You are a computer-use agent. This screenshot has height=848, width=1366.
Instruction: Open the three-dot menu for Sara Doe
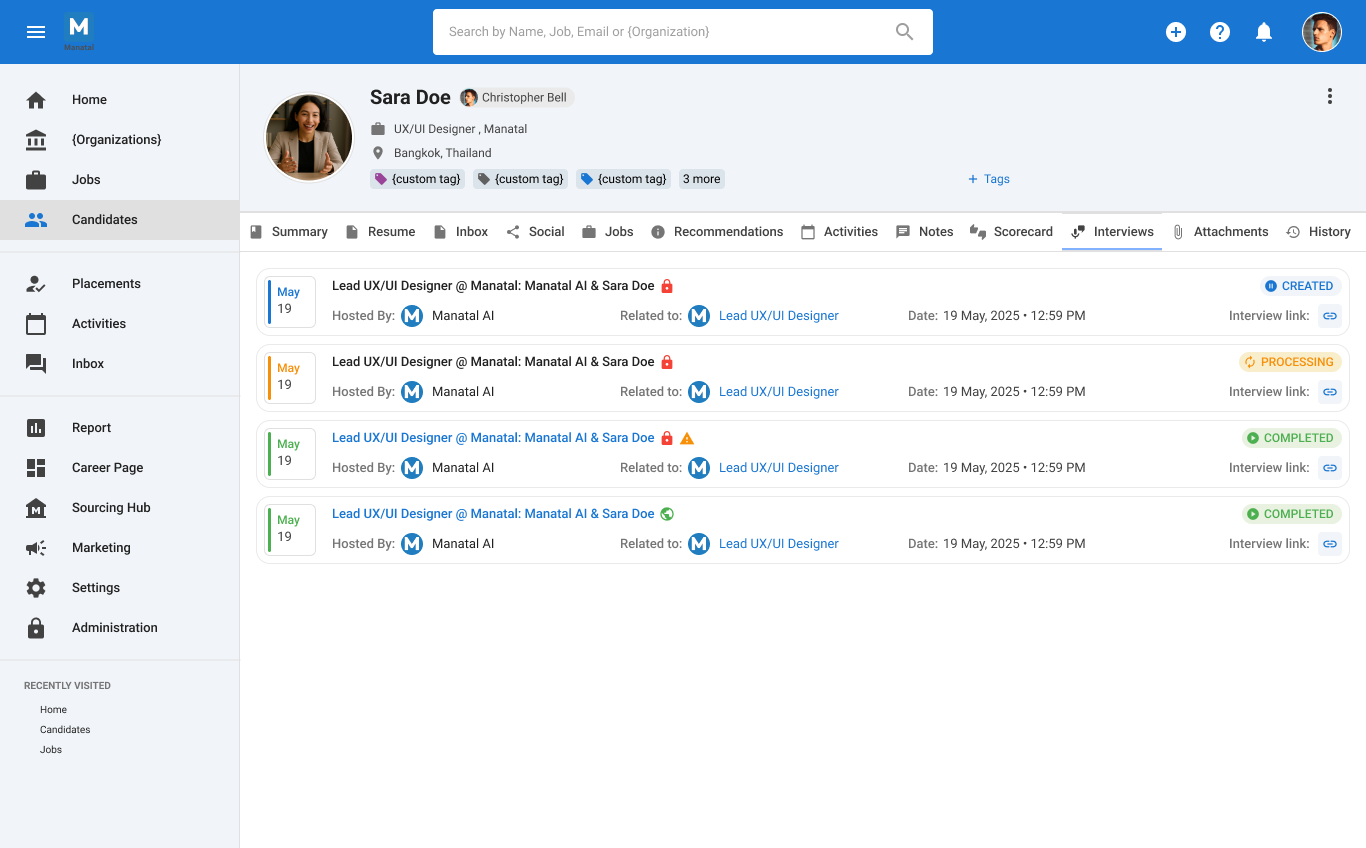(x=1330, y=96)
